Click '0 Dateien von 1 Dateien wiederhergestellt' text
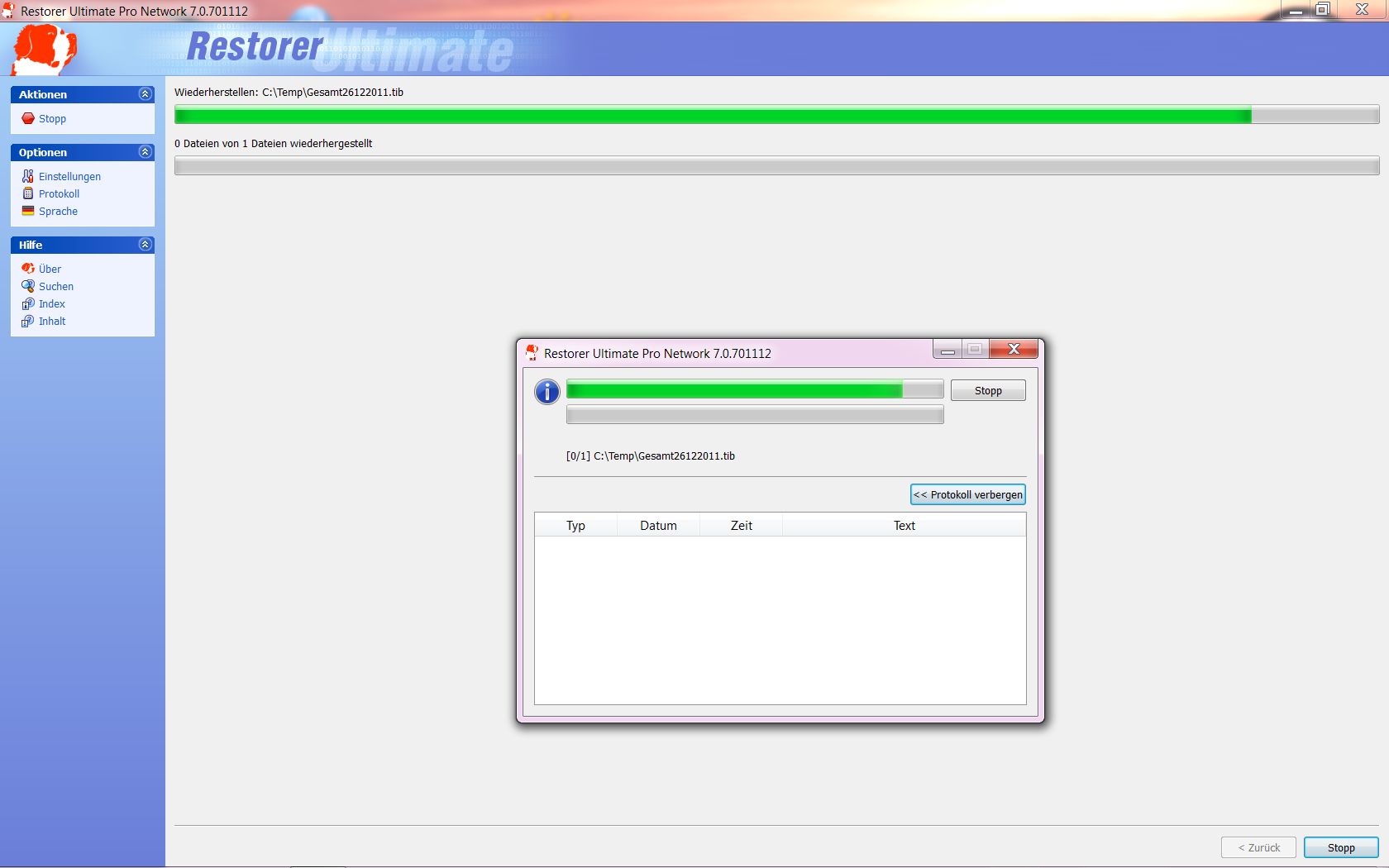Screen dimensions: 1389x868 274,143
